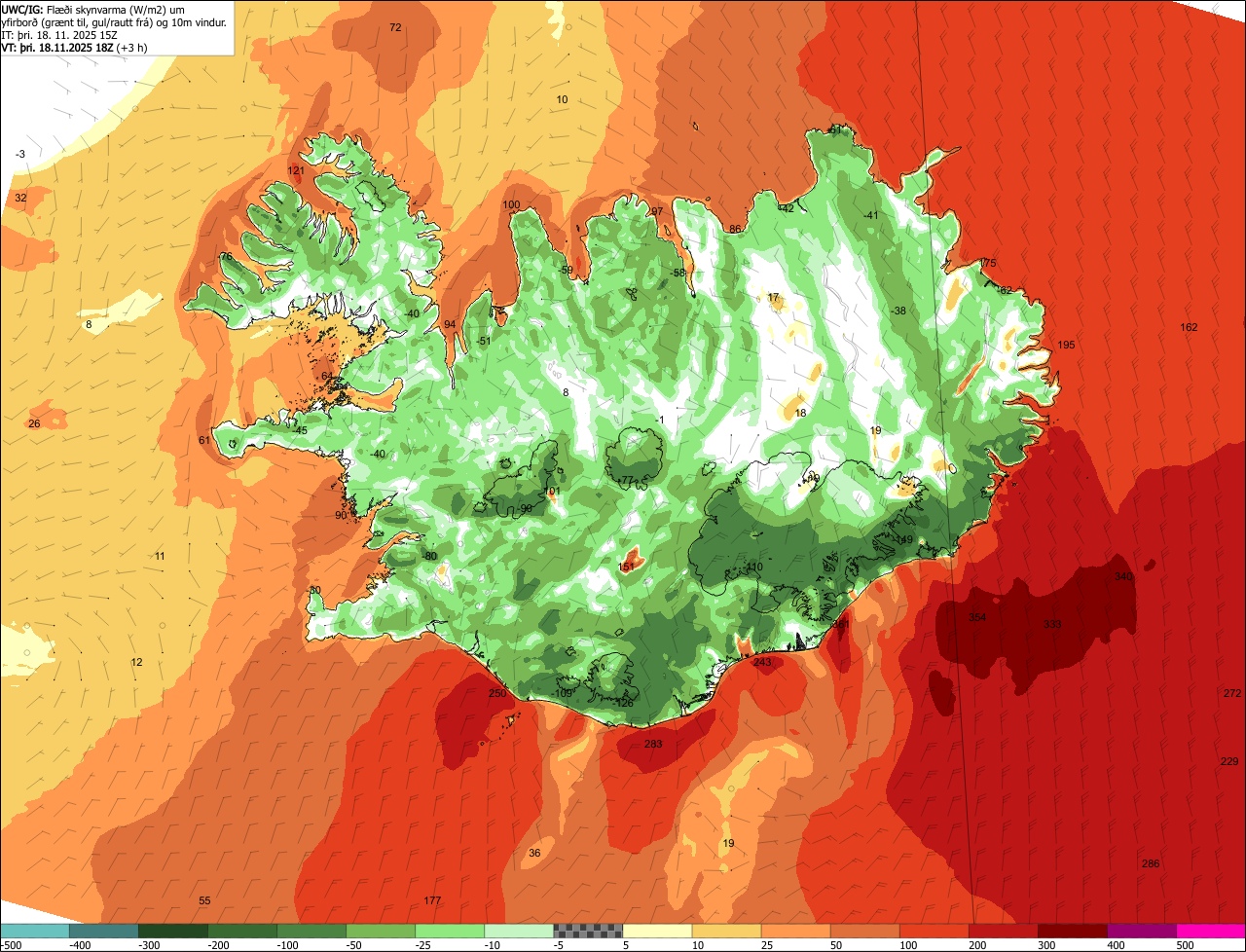Image resolution: width=1246 pixels, height=952 pixels.
Task: Click the flux value 12 on the map
Action: point(136,662)
